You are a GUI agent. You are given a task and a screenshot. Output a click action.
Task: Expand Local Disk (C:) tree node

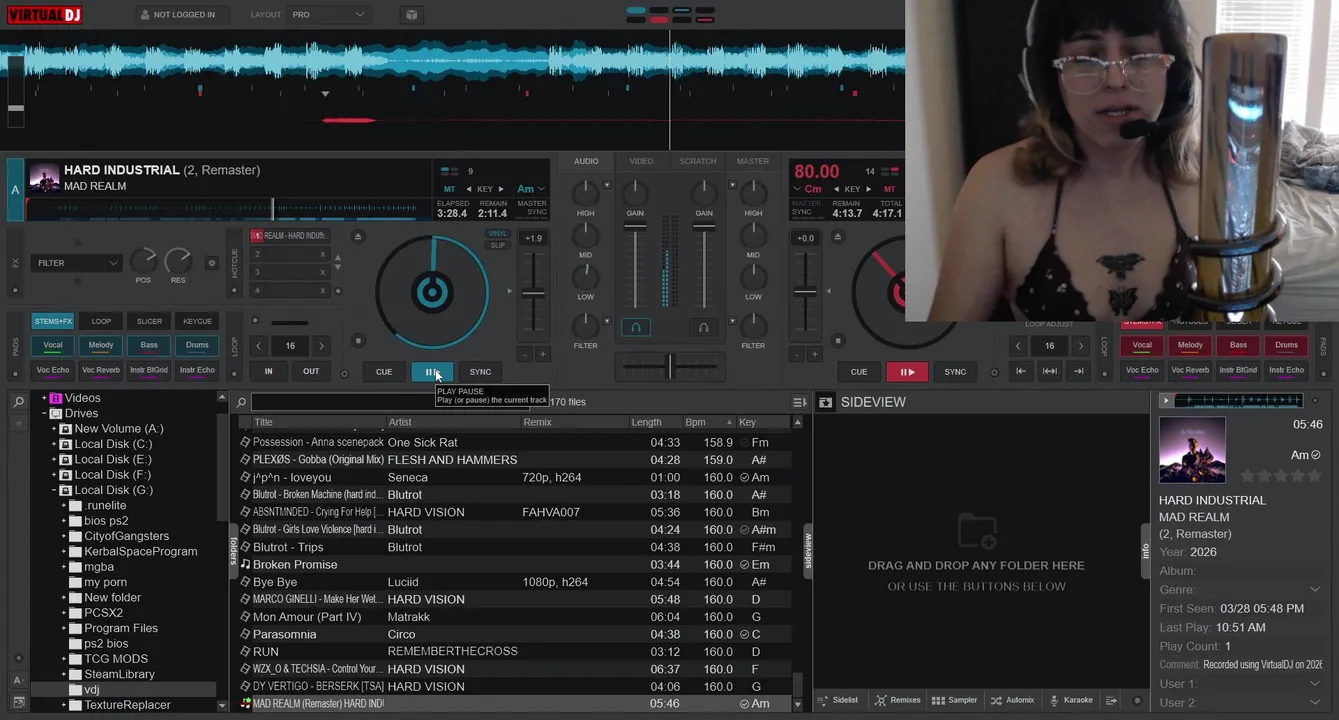point(54,444)
